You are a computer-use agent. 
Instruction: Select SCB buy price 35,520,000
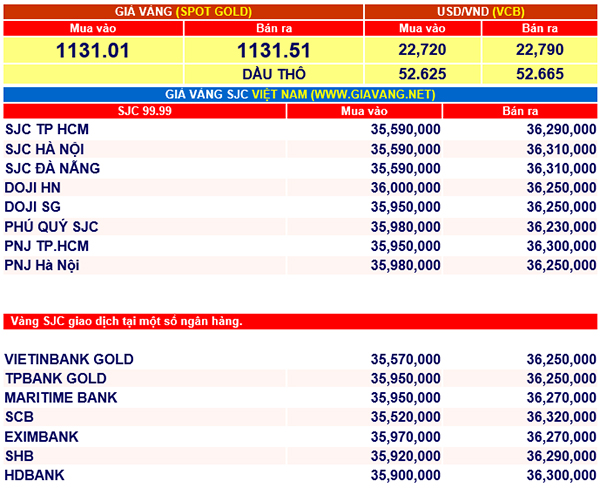[x=405, y=417]
